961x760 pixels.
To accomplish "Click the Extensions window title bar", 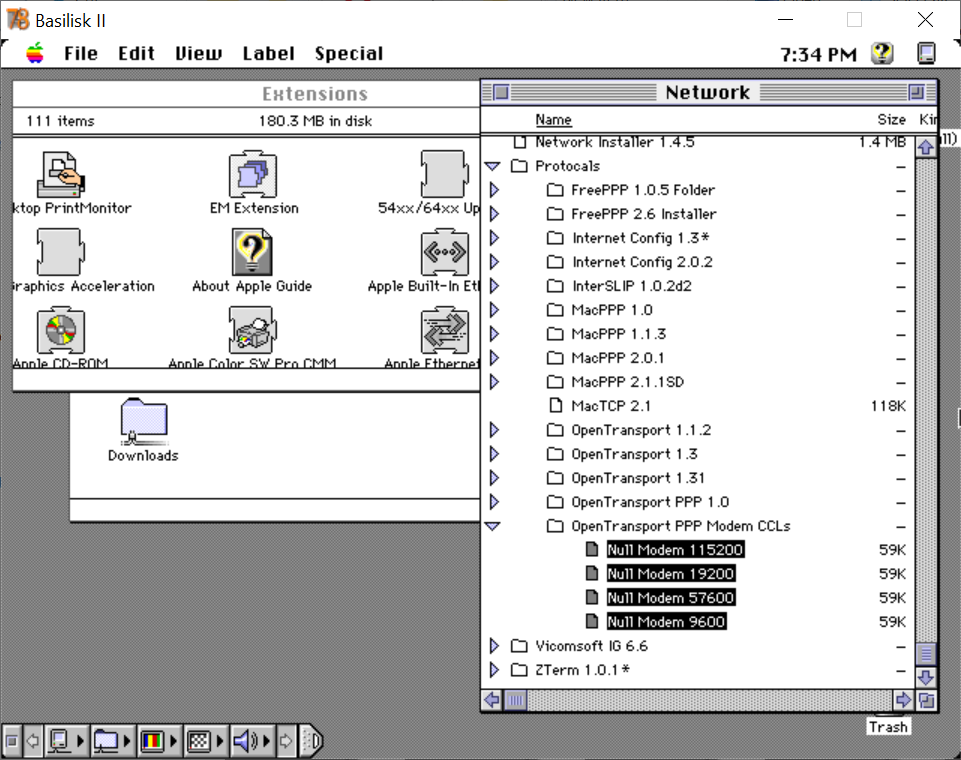I will pos(246,94).
